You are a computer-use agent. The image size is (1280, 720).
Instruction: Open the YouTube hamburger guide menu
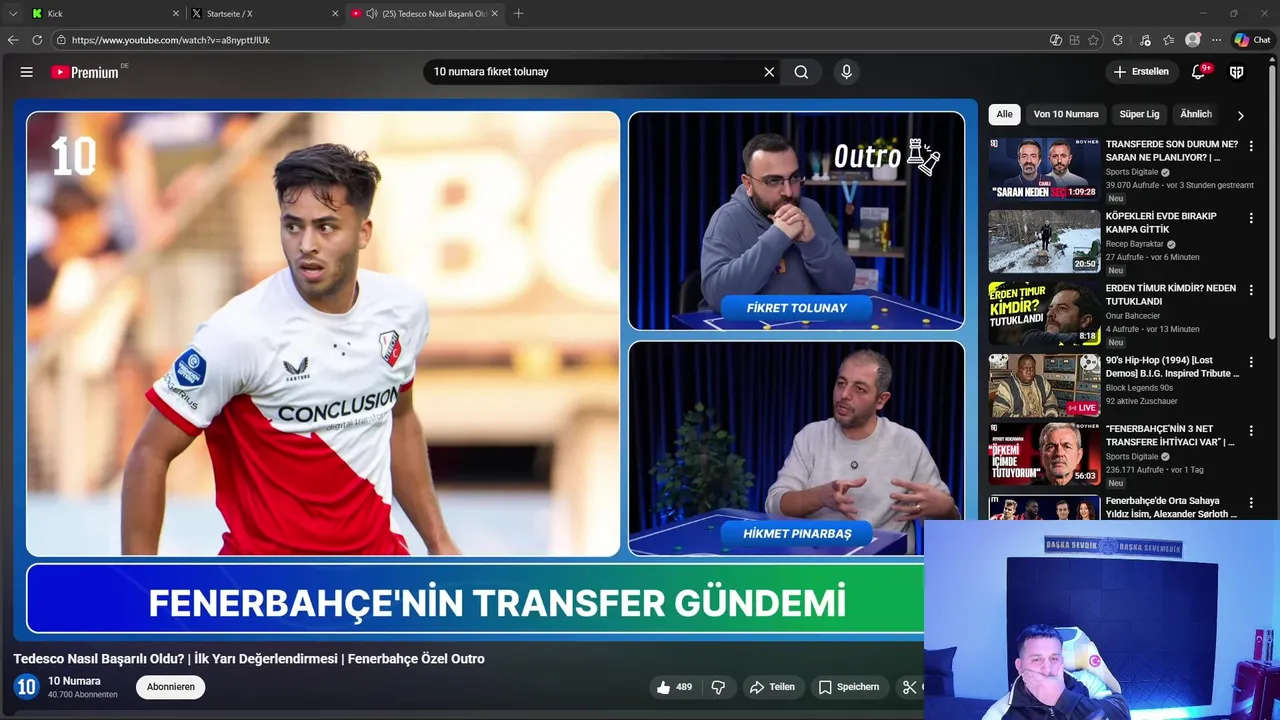(27, 72)
